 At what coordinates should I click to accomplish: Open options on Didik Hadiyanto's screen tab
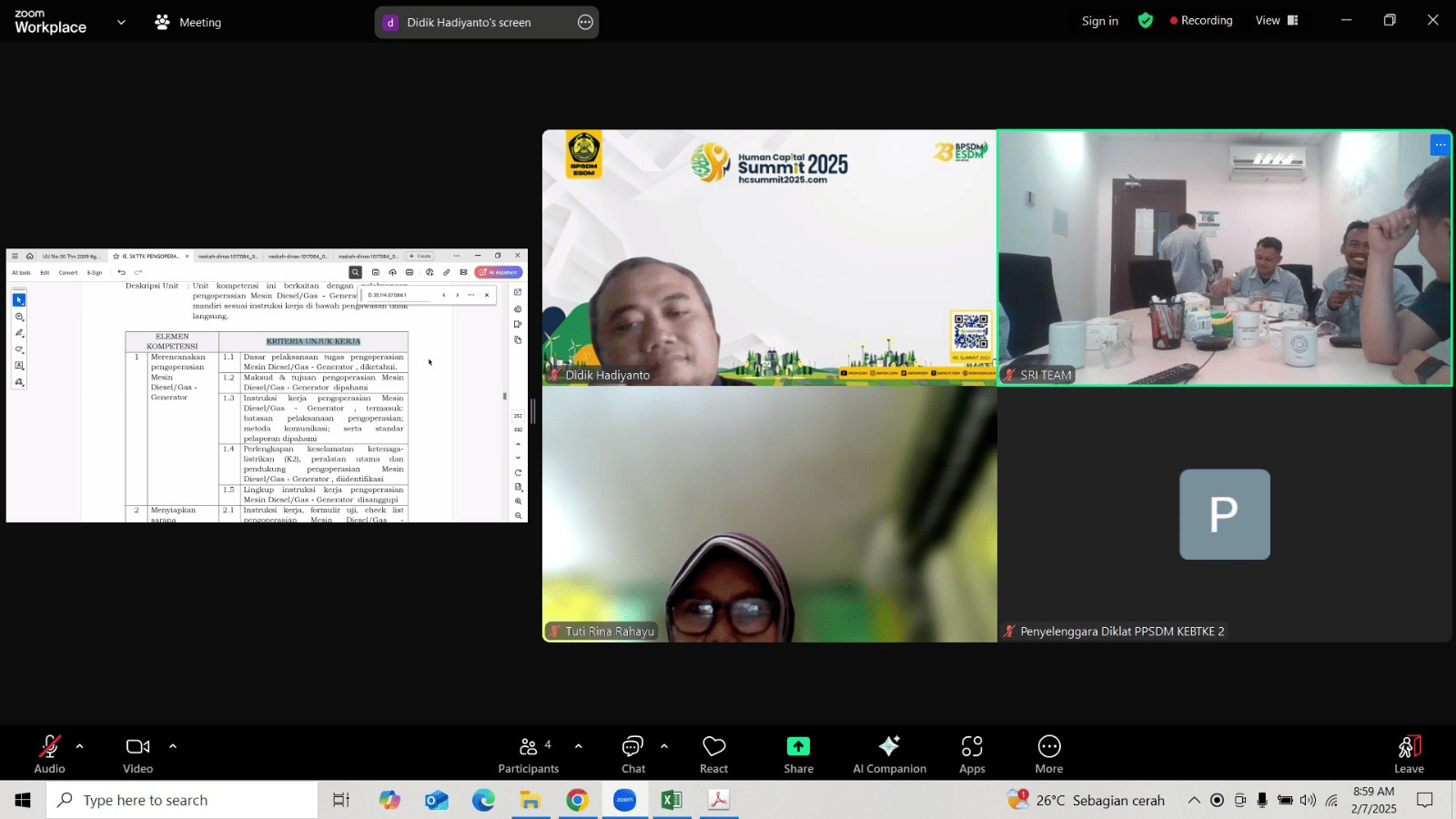[x=585, y=22]
